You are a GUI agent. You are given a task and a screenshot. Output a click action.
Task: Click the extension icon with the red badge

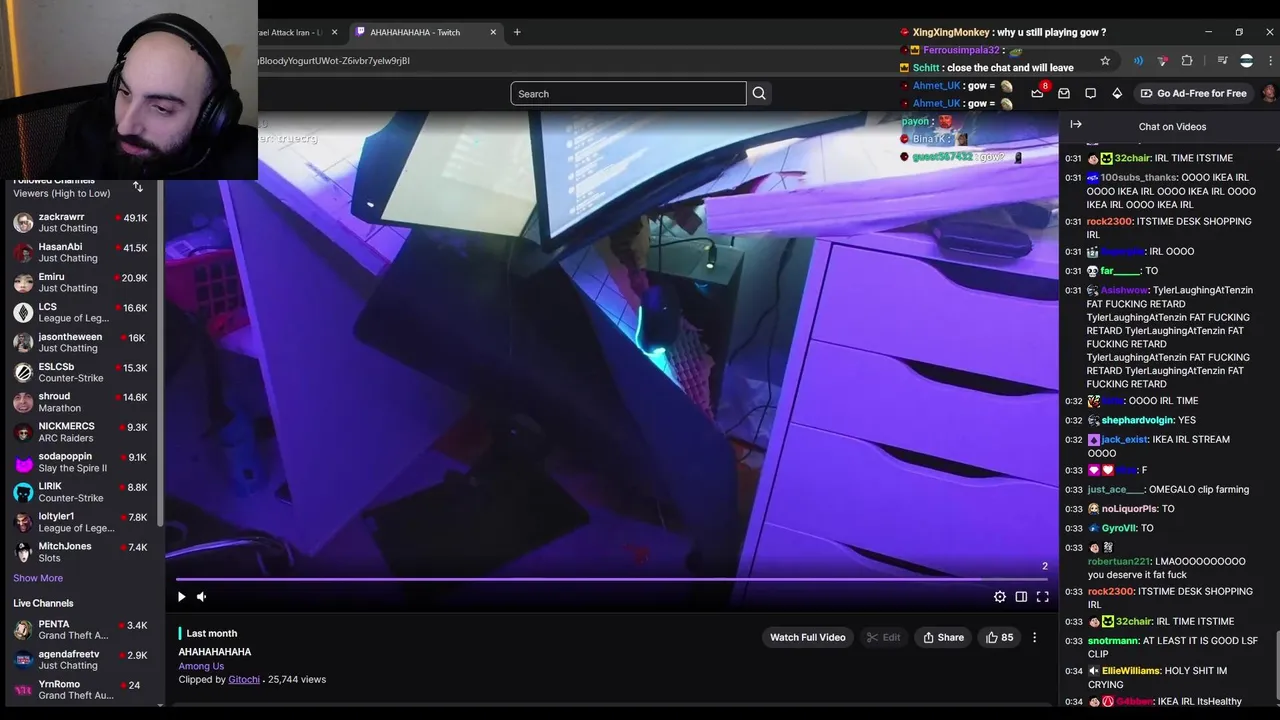point(1162,61)
